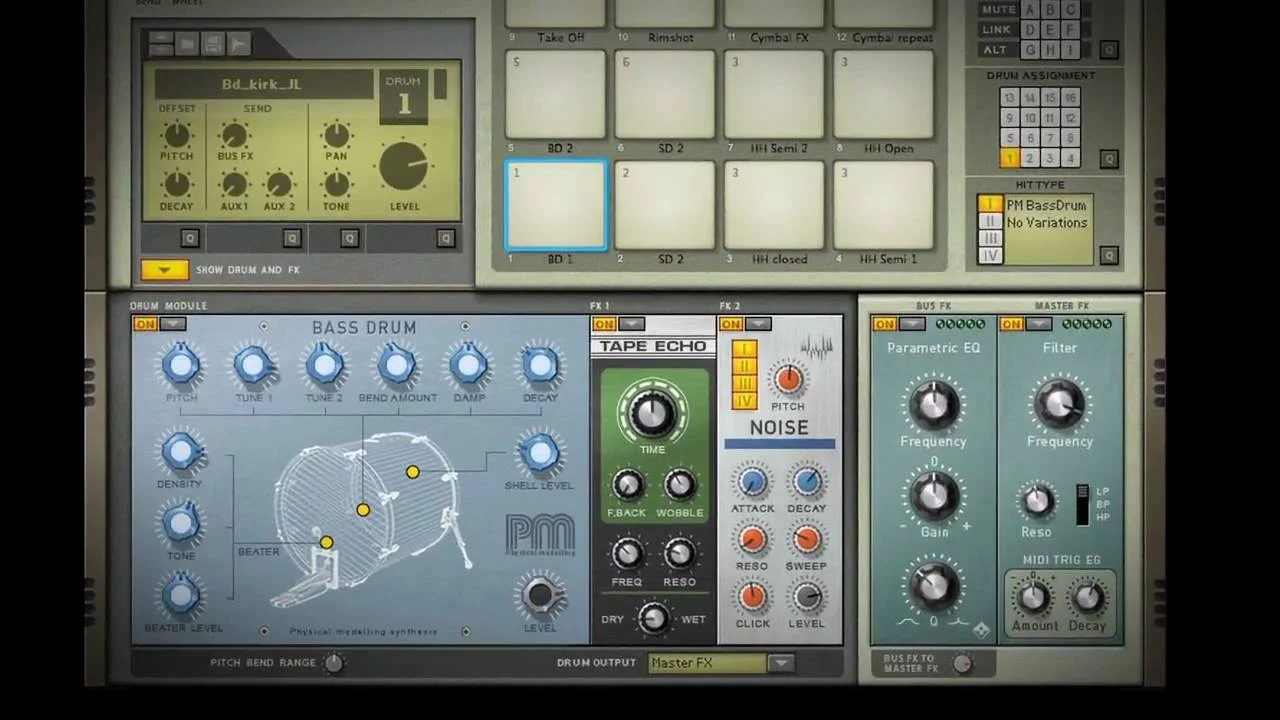Enable the MUTE pad group button

click(x=998, y=9)
